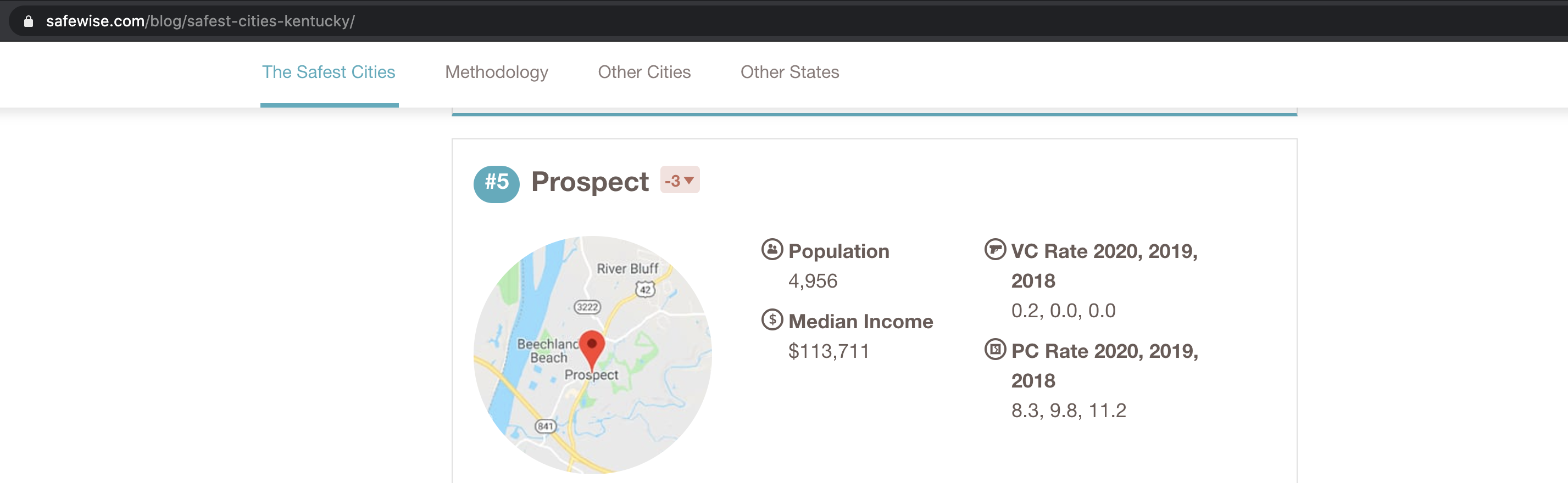Switch to Methodology tab
The width and height of the screenshot is (1568, 483).
pos(496,72)
